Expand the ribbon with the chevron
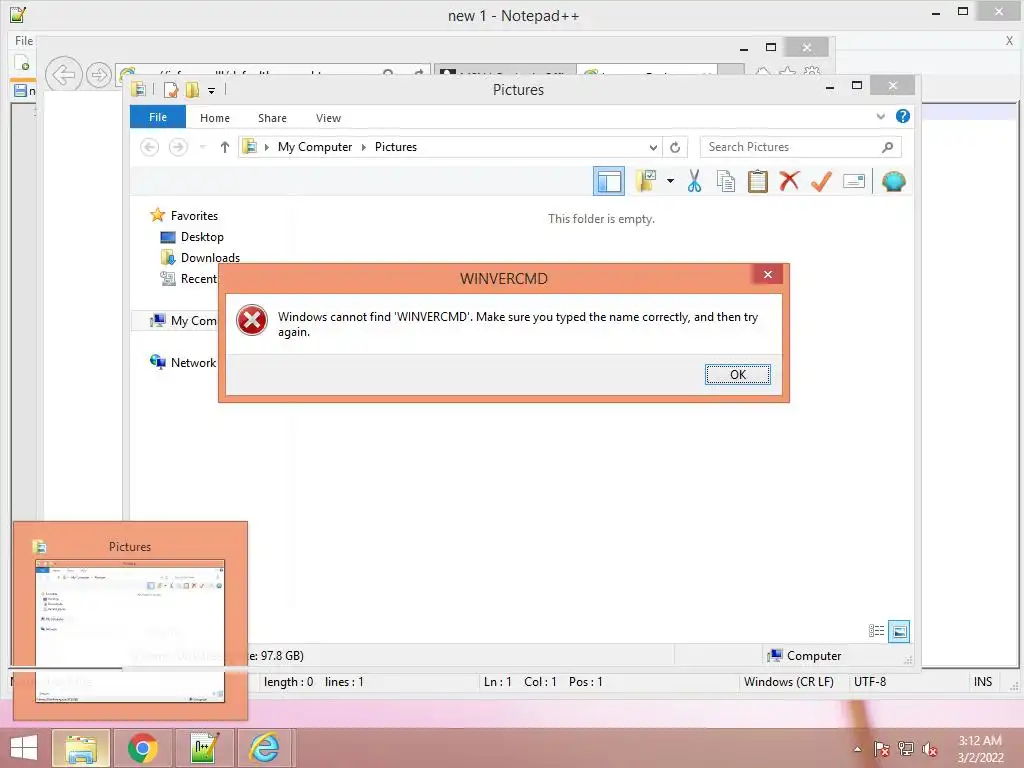 tap(880, 116)
